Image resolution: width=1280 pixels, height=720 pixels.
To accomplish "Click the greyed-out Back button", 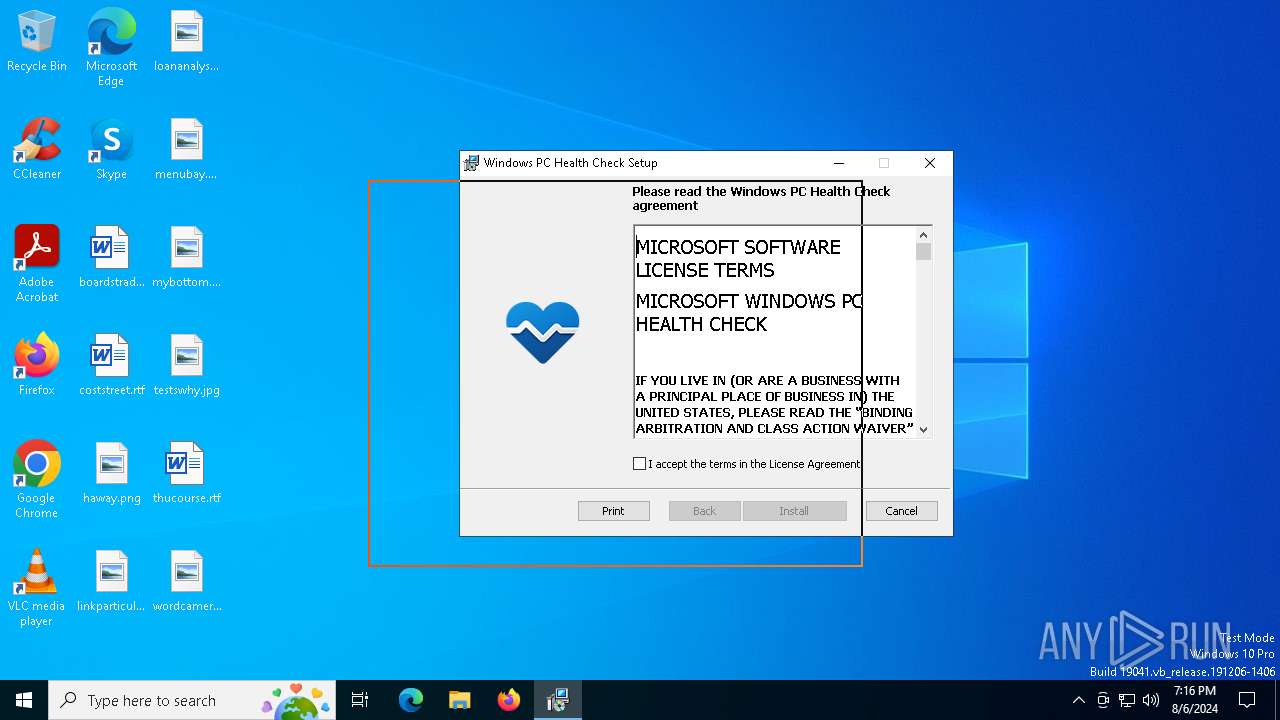I will [x=705, y=511].
